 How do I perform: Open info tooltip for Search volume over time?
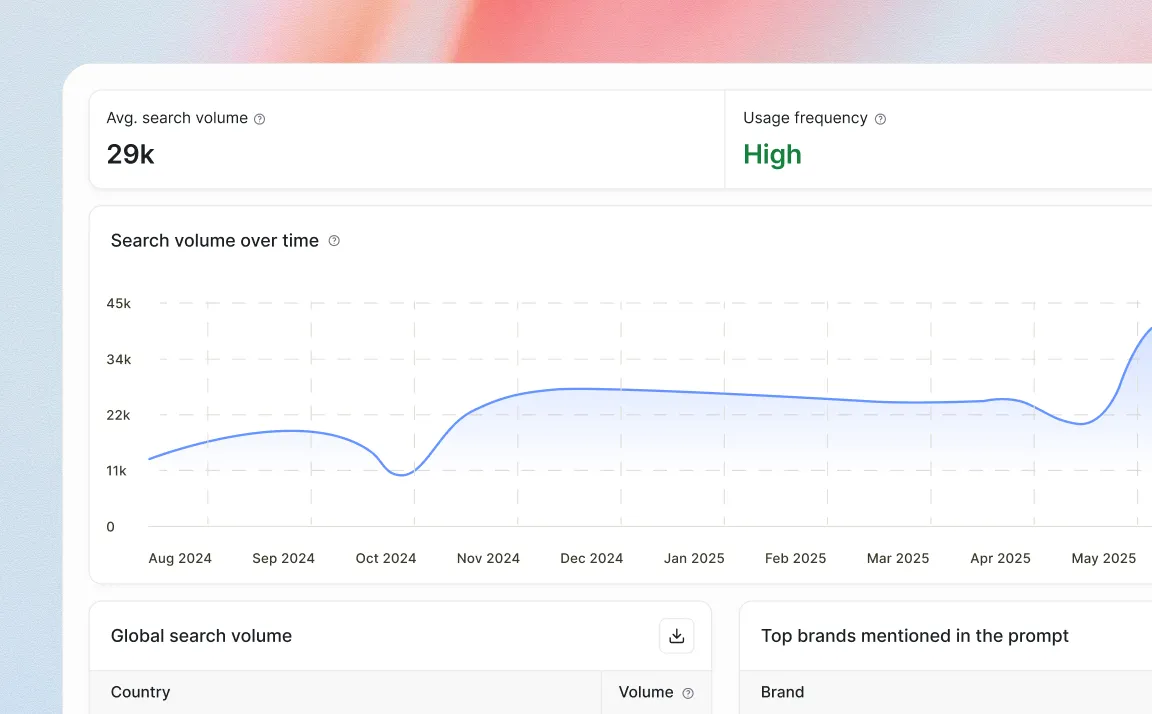tap(334, 241)
